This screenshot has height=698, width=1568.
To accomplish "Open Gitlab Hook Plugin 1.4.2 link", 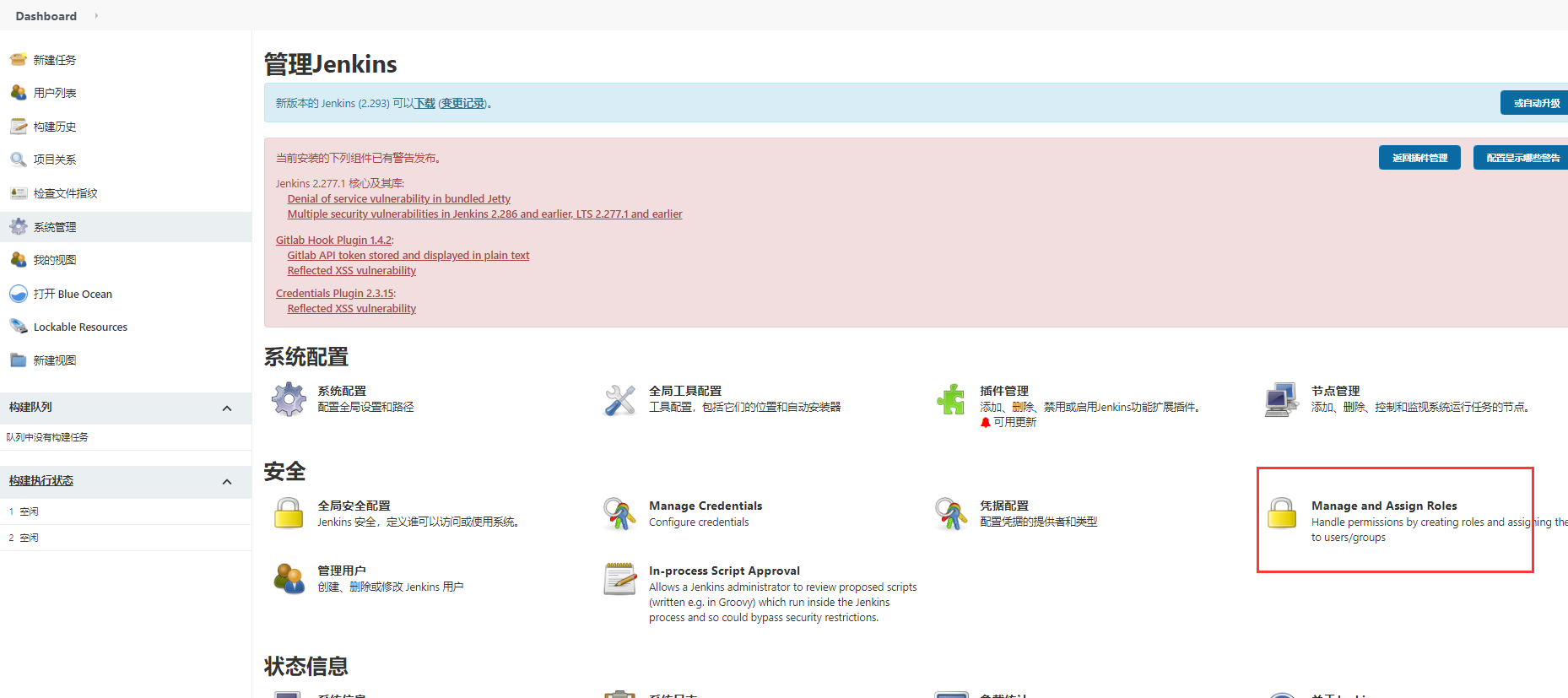I will coord(333,241).
